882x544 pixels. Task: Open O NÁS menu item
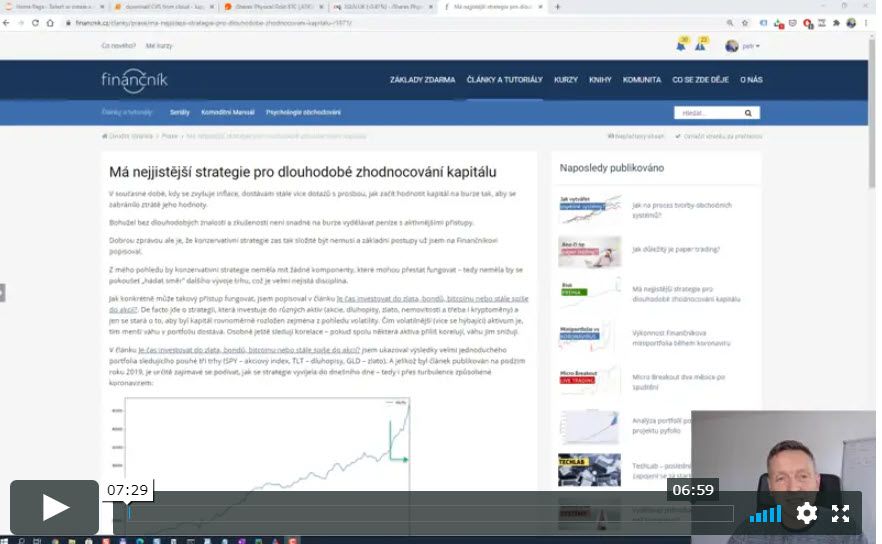point(752,80)
